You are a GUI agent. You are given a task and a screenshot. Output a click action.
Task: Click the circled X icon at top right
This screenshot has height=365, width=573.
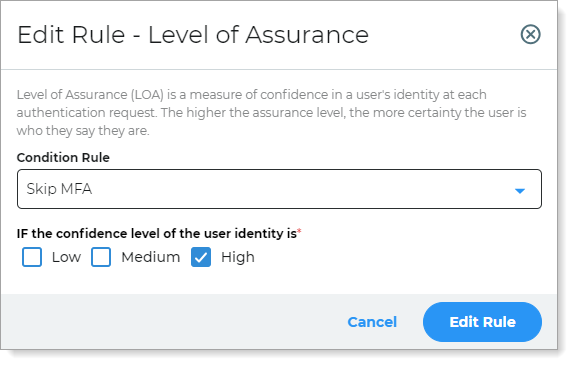click(x=530, y=34)
